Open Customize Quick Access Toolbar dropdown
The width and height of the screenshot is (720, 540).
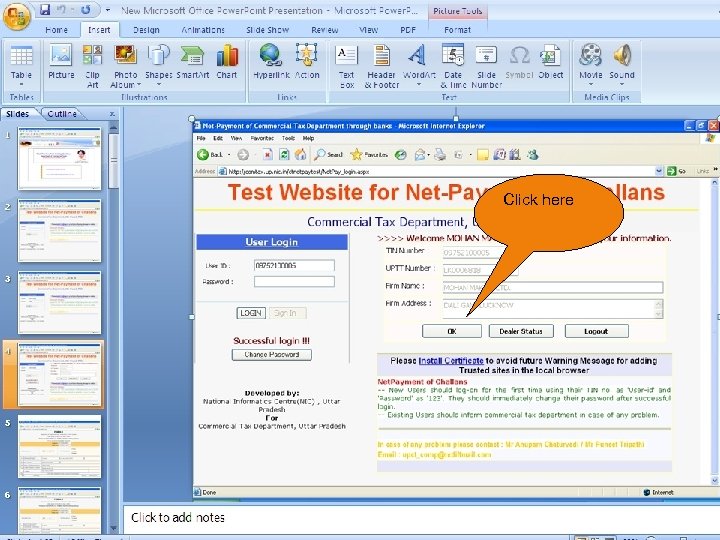tap(107, 10)
